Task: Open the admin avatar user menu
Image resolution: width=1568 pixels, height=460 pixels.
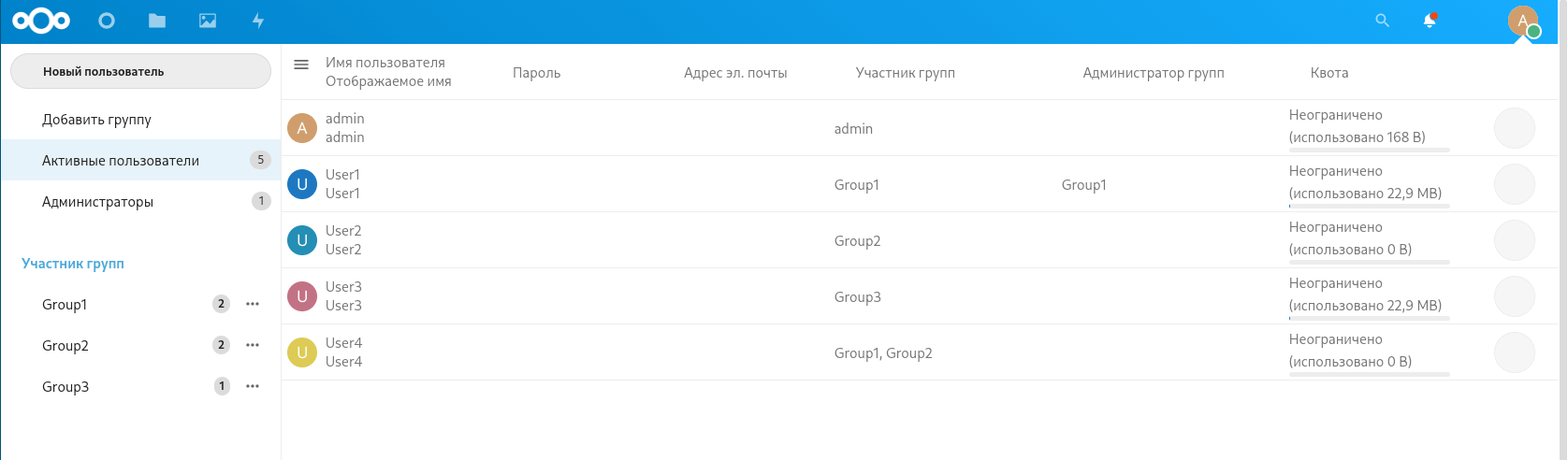Action: tap(1523, 21)
